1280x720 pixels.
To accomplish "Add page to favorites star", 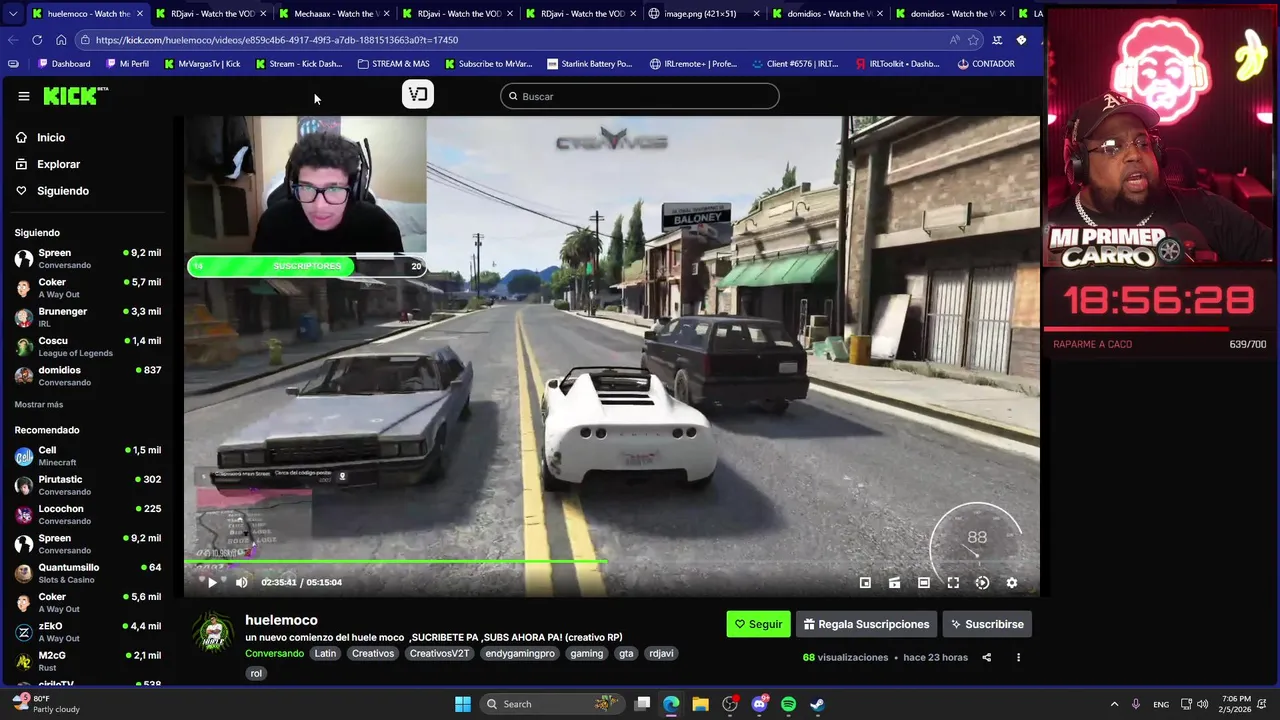I will (973, 40).
